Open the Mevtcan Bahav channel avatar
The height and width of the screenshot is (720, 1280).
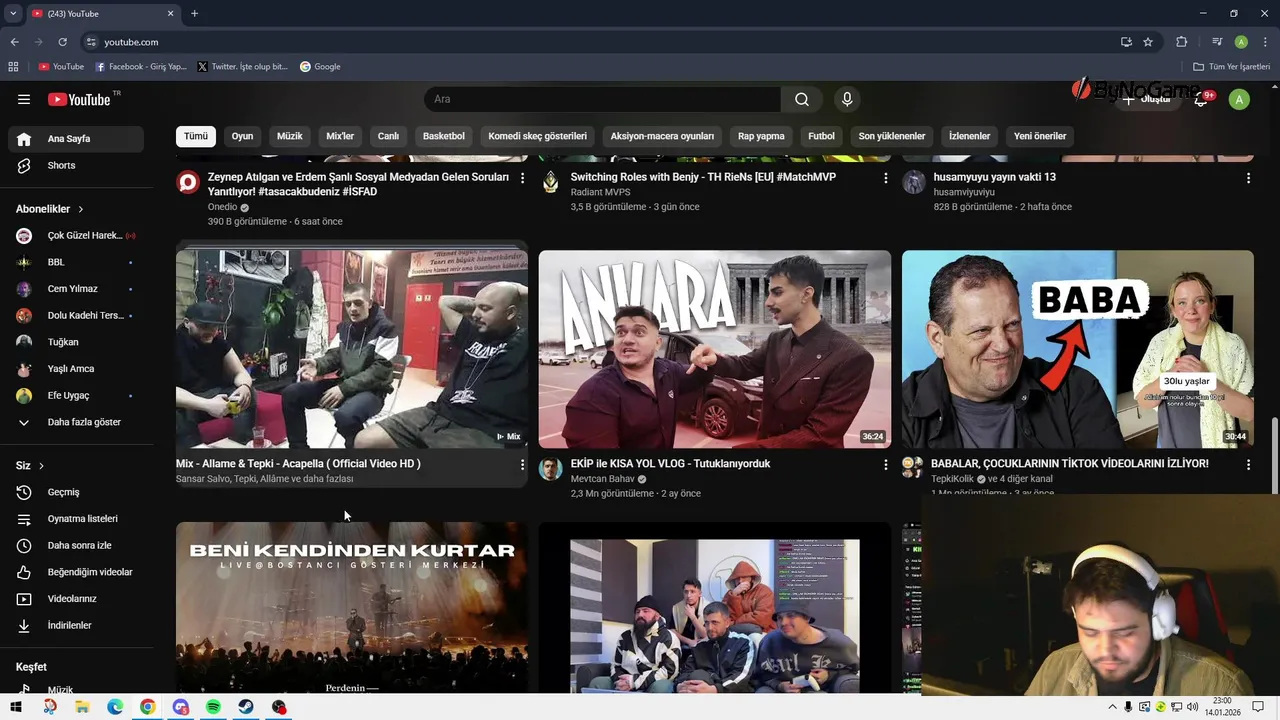click(551, 469)
